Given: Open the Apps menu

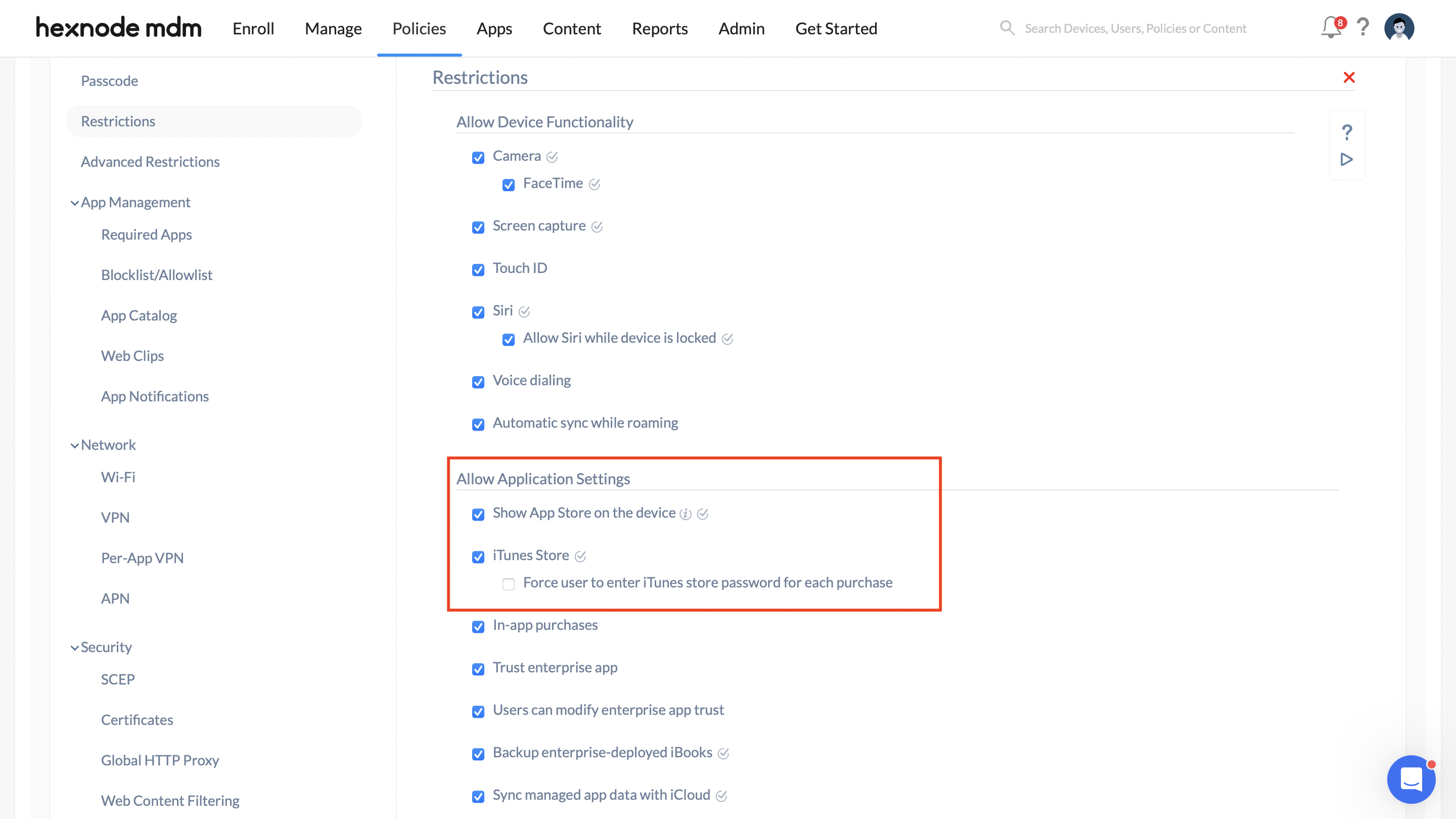Looking at the screenshot, I should pos(494,28).
